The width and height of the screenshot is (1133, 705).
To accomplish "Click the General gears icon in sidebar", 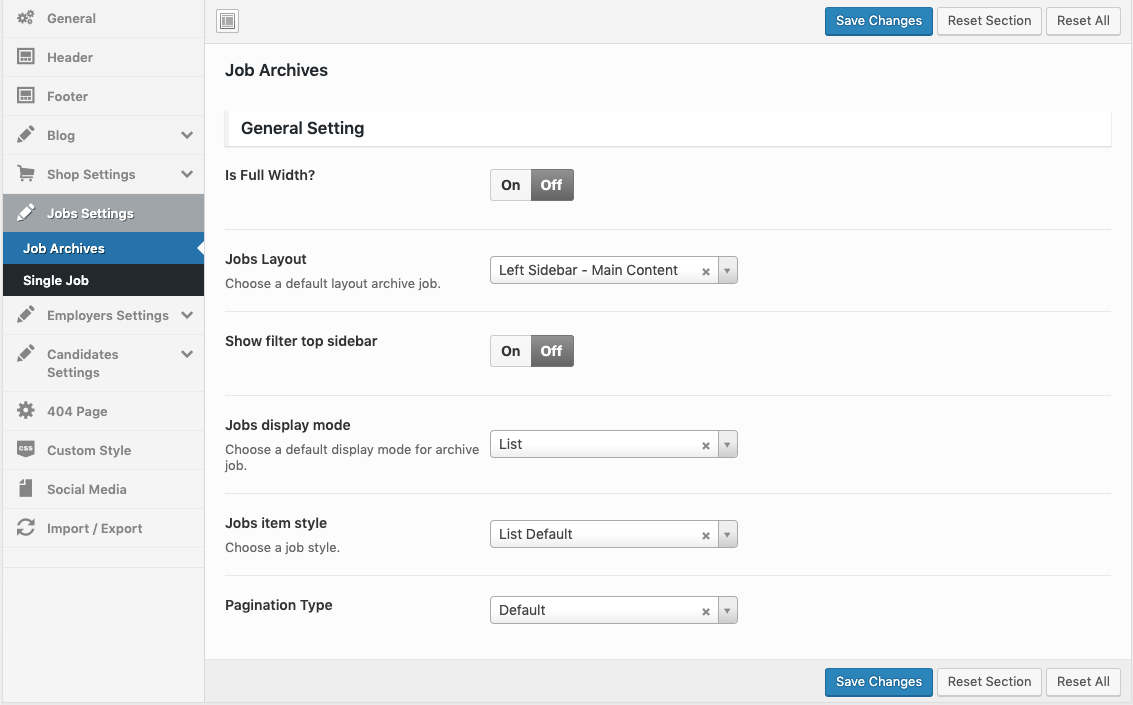I will point(26,18).
